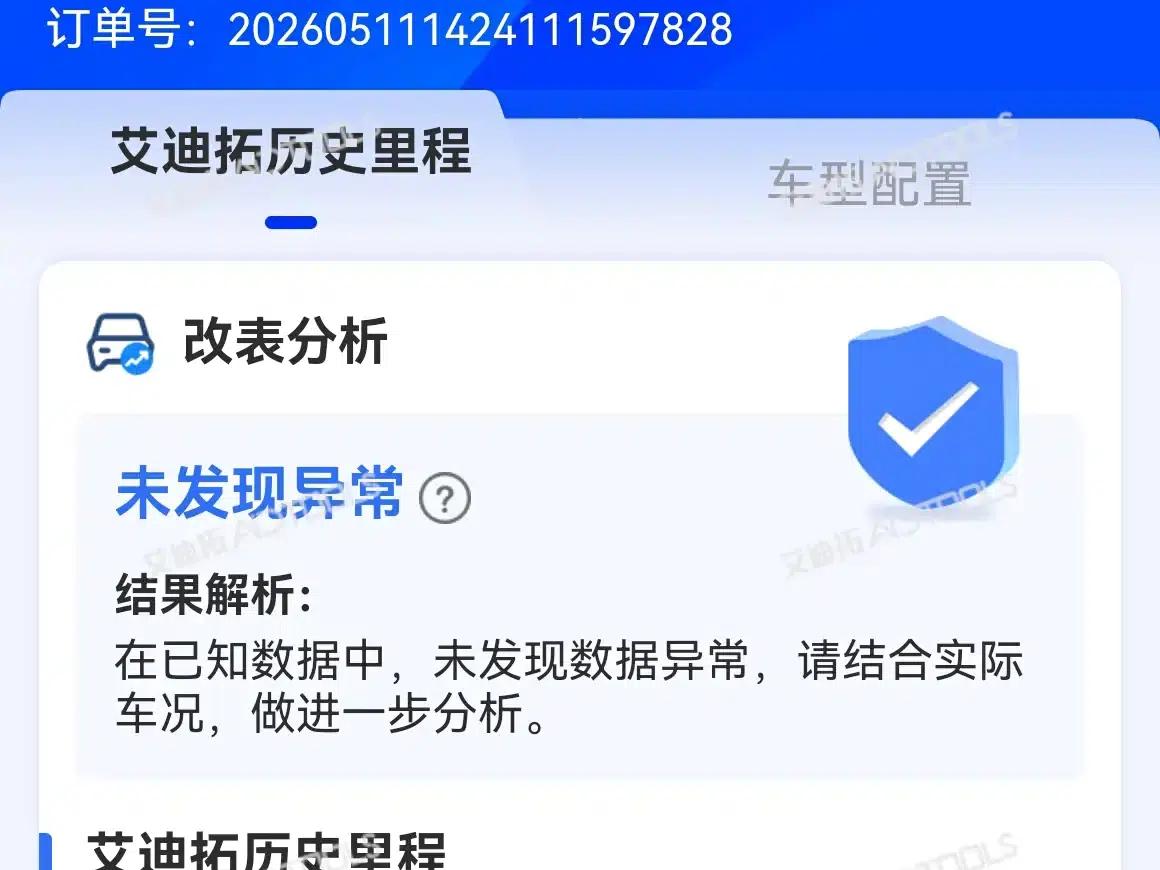Select the 艾迪拓历史里程 tab at top
The width and height of the screenshot is (1160, 870).
(x=291, y=151)
